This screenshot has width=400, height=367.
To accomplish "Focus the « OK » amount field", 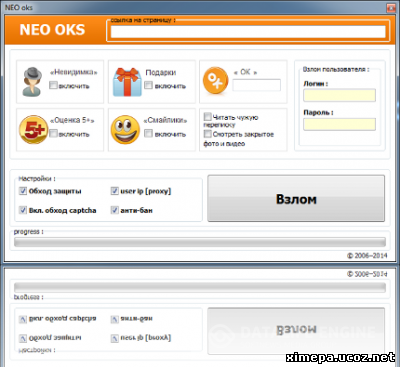I will tap(257, 85).
